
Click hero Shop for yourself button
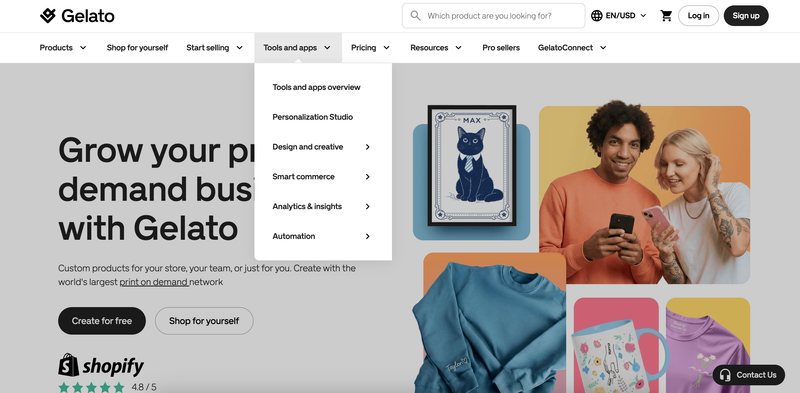(204, 321)
